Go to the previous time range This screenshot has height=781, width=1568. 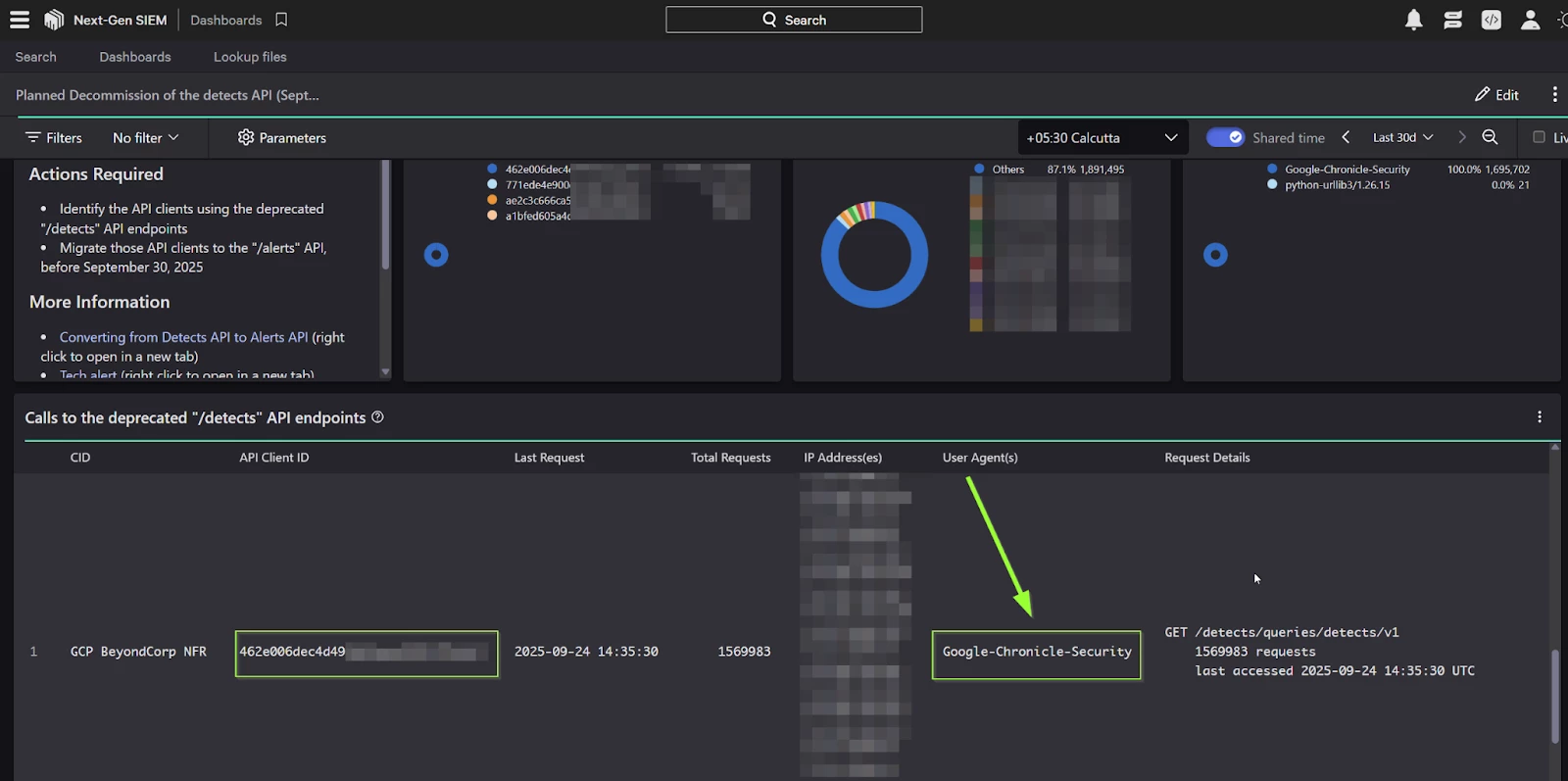point(1346,138)
